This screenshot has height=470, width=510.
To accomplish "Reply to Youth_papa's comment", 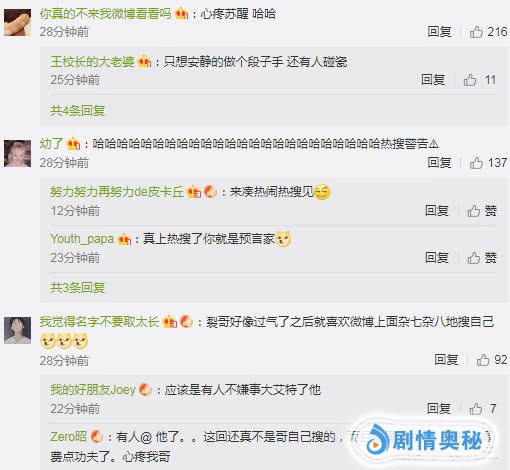I will [x=437, y=258].
